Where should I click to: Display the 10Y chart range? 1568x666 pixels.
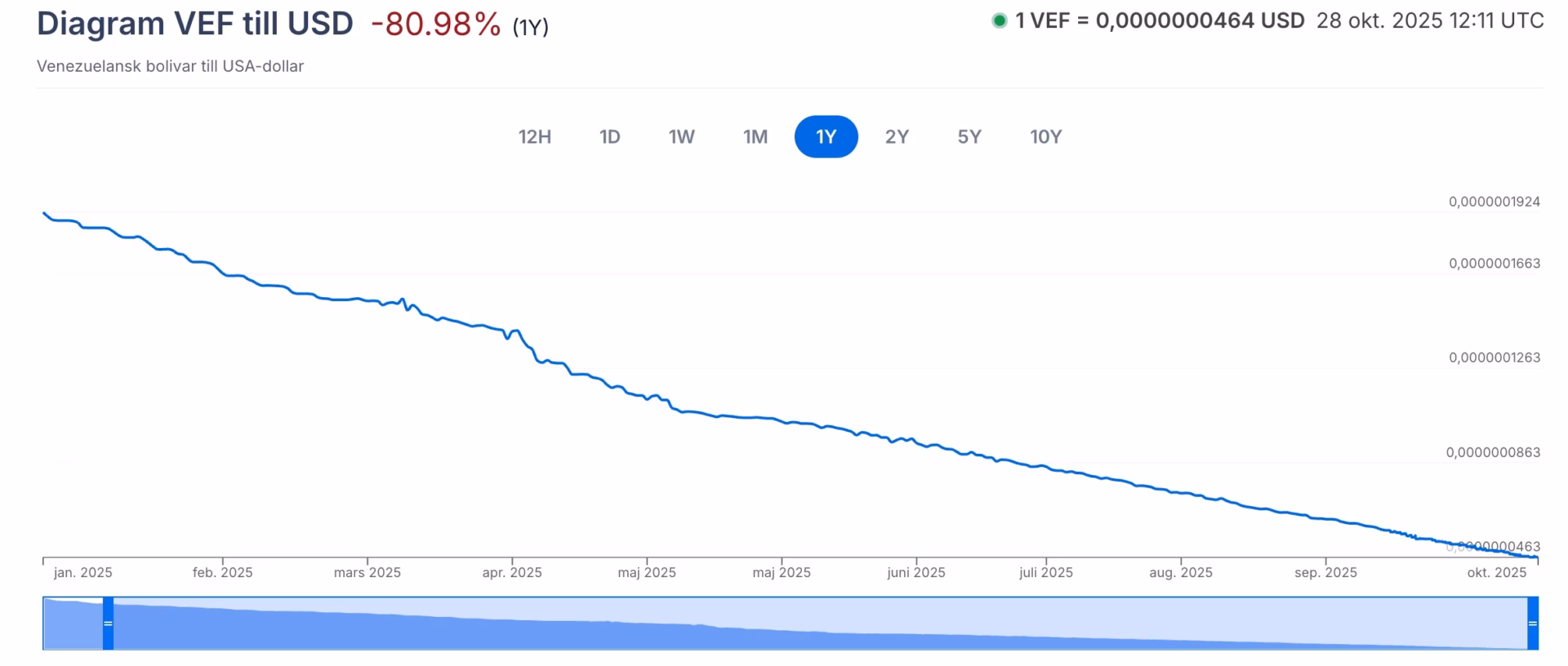(1046, 136)
